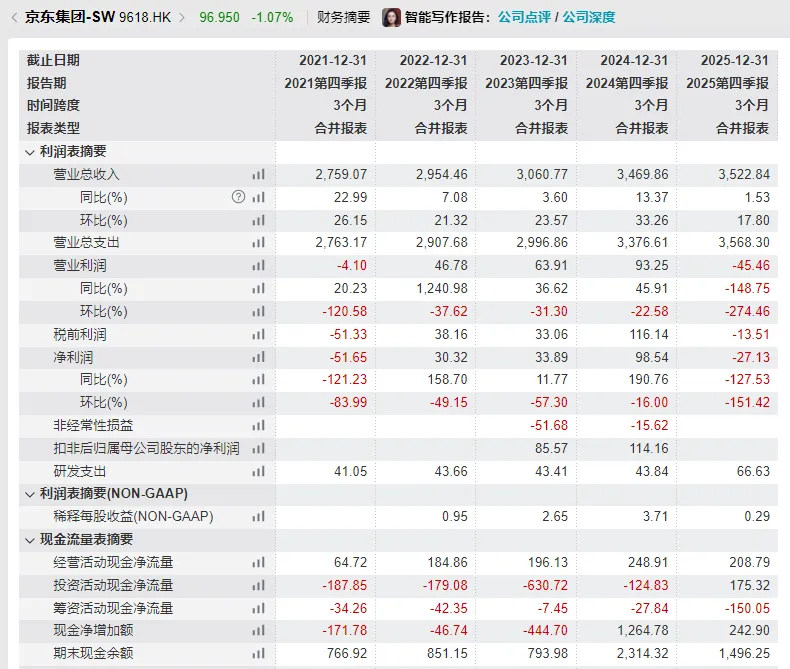Open chart icon for 净利润 环比(%) row

point(258,402)
